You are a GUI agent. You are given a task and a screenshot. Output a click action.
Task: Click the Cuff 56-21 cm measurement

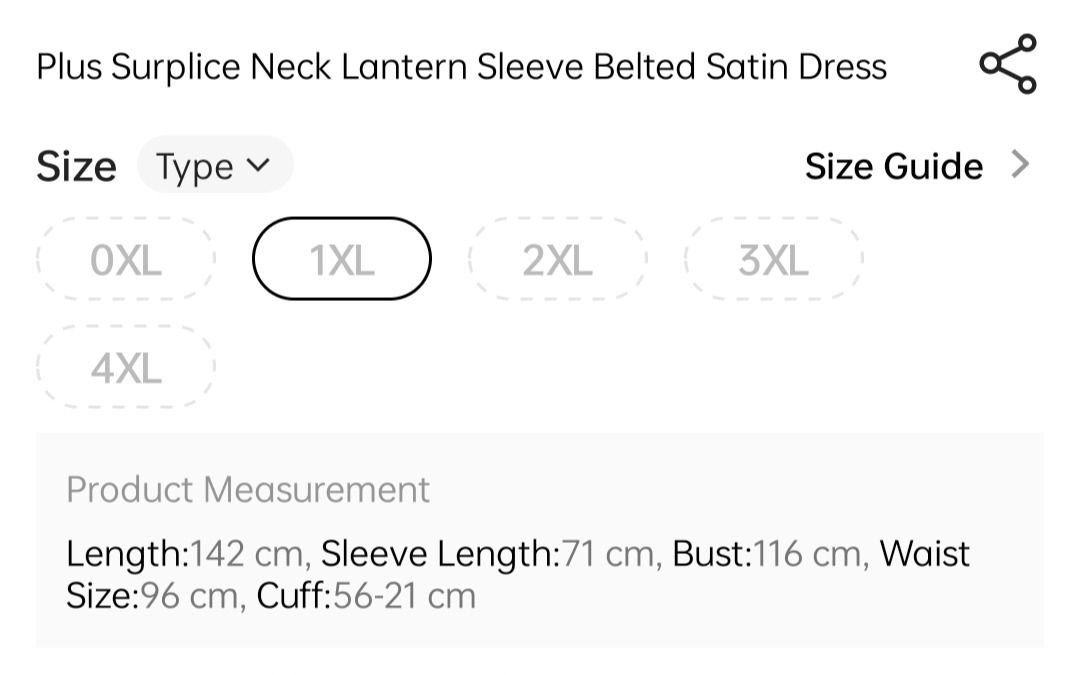point(366,596)
